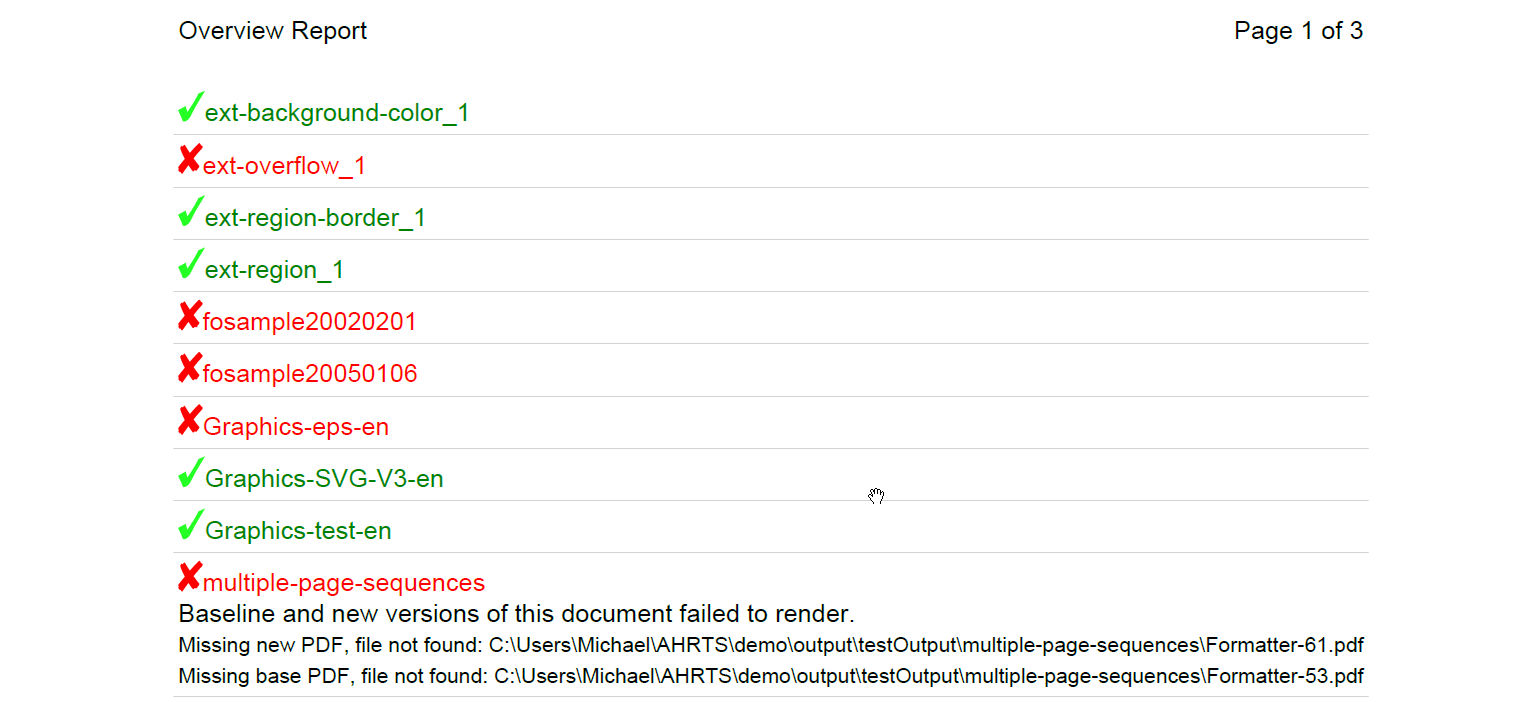Click the Page 1 of 3 indicator
The height and width of the screenshot is (702, 1538).
1298,31
